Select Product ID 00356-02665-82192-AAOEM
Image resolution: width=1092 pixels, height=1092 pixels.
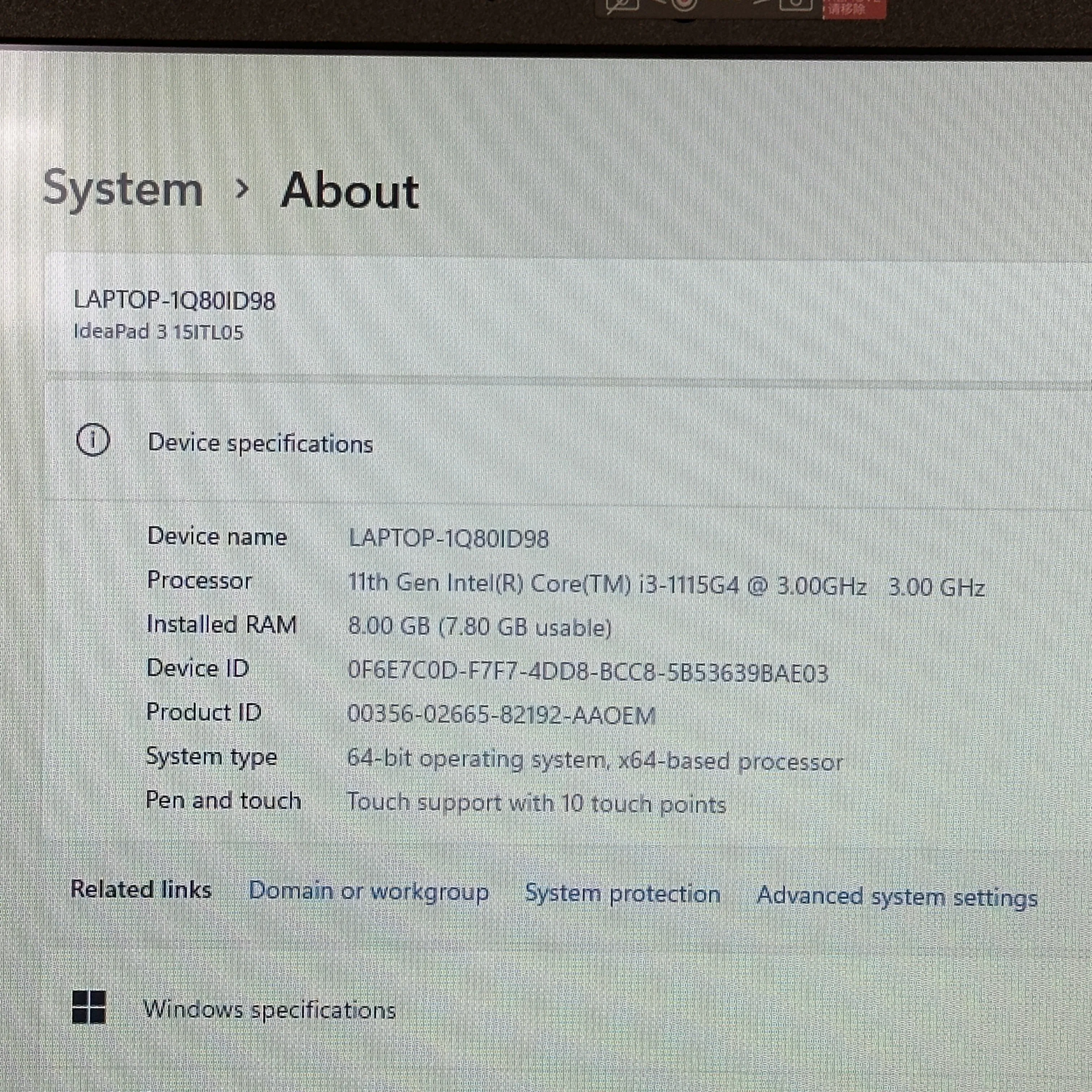pyautogui.click(x=501, y=715)
